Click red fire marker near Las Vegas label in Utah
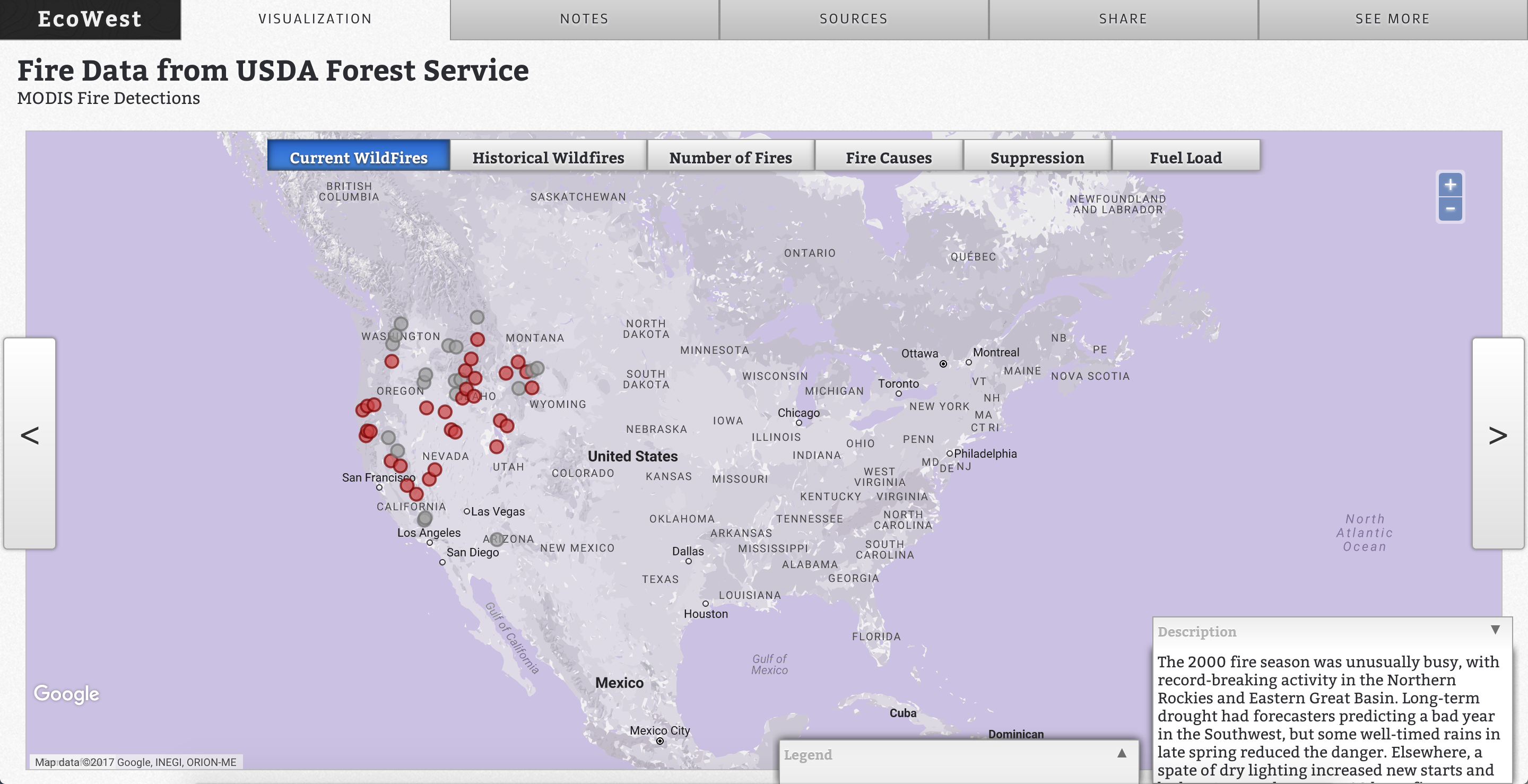Screen dimensions: 1528x784 coord(497,447)
